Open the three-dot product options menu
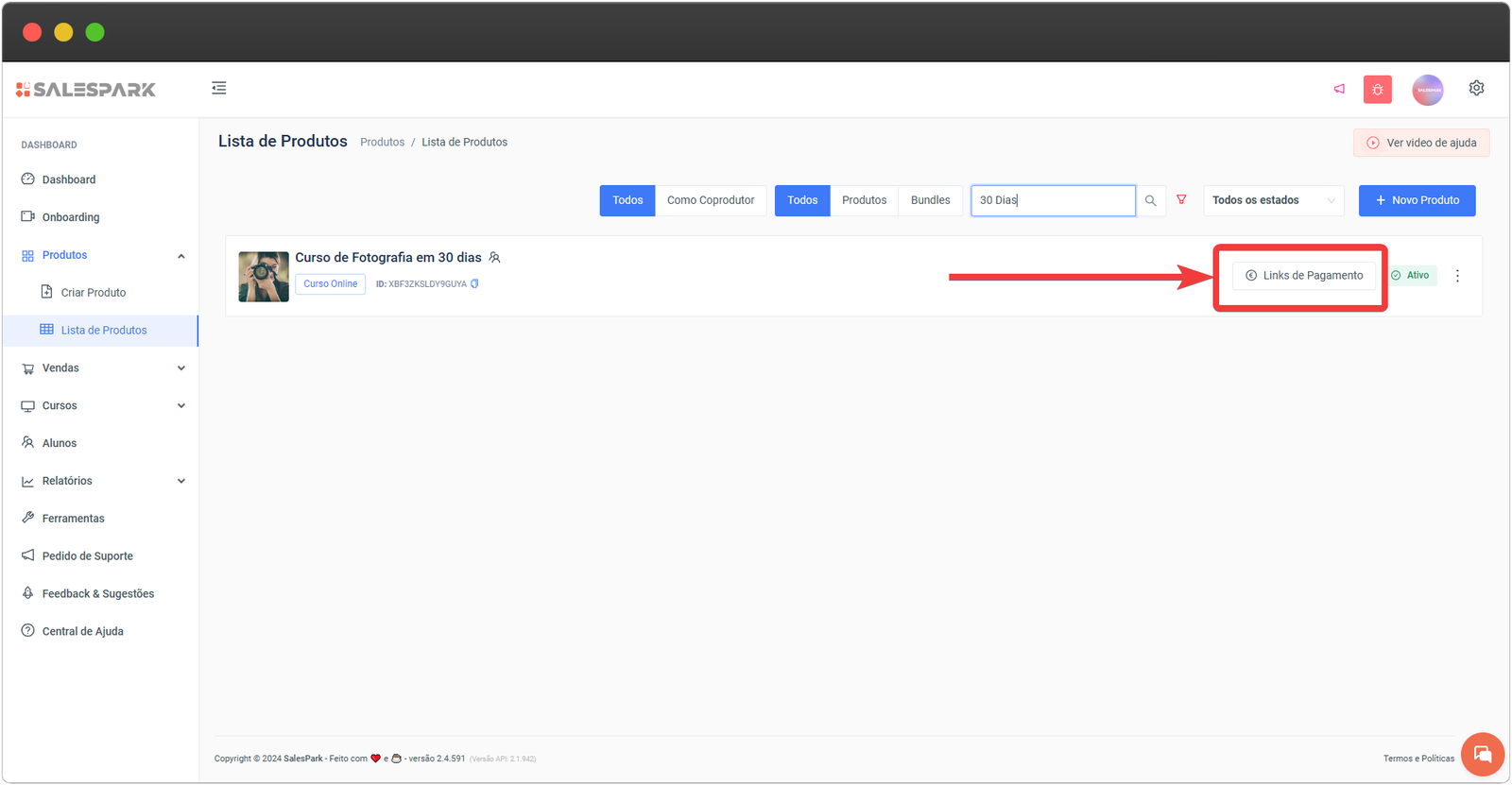The height and width of the screenshot is (785, 1512). (1457, 276)
